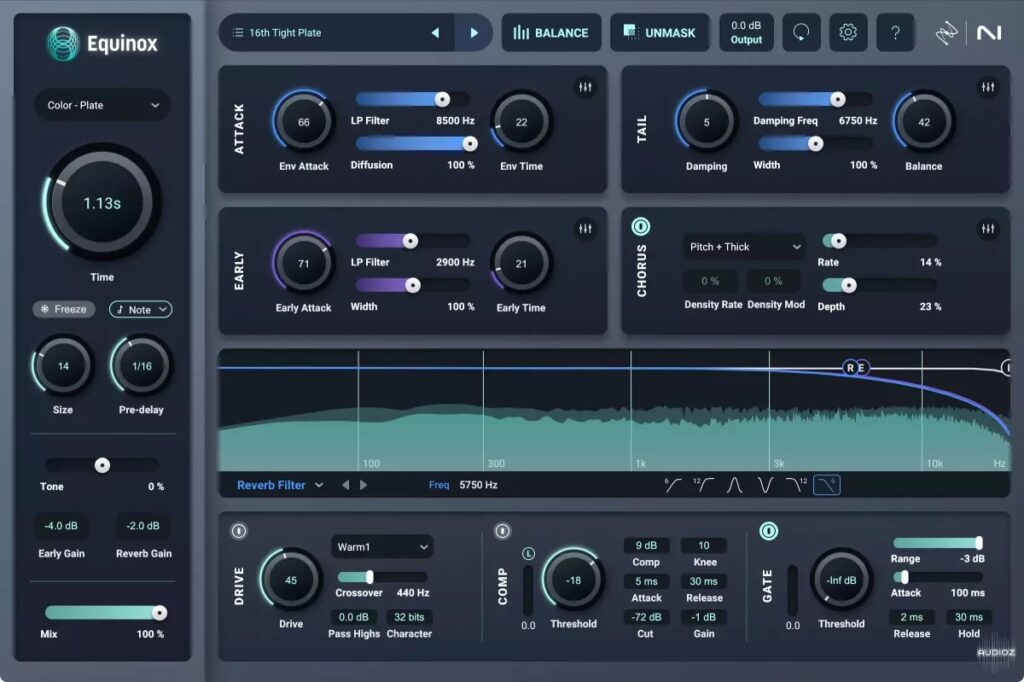Viewport: 1024px width, 682px height.
Task: Click the Pre-delay knob showing 1/16
Action: (142, 366)
